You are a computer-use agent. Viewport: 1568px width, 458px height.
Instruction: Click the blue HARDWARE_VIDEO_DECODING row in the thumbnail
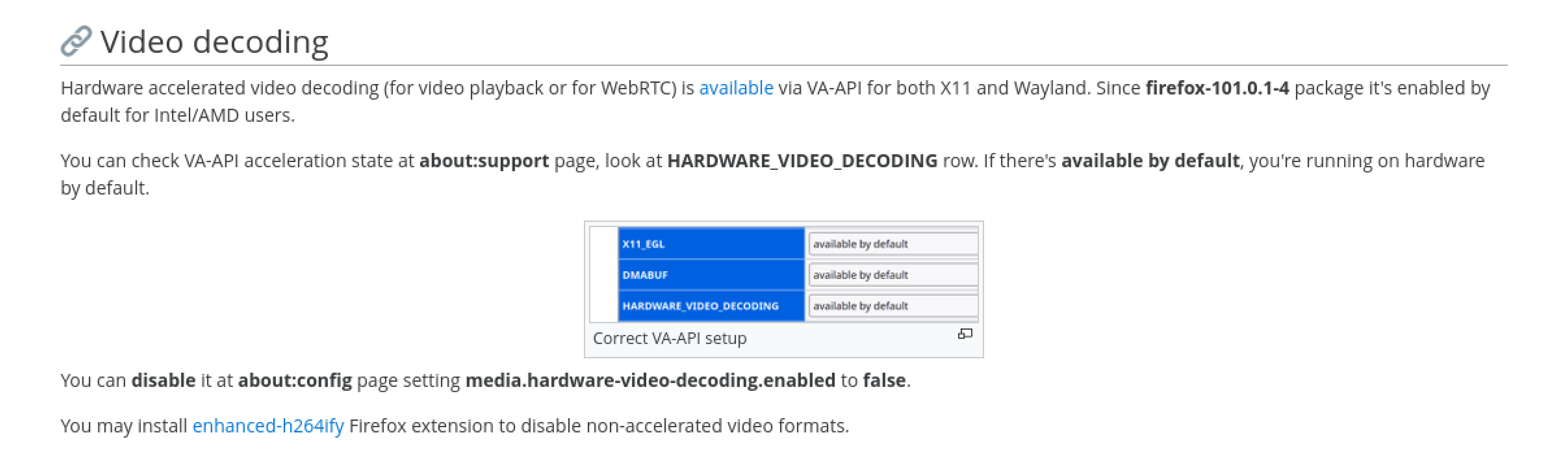[711, 306]
